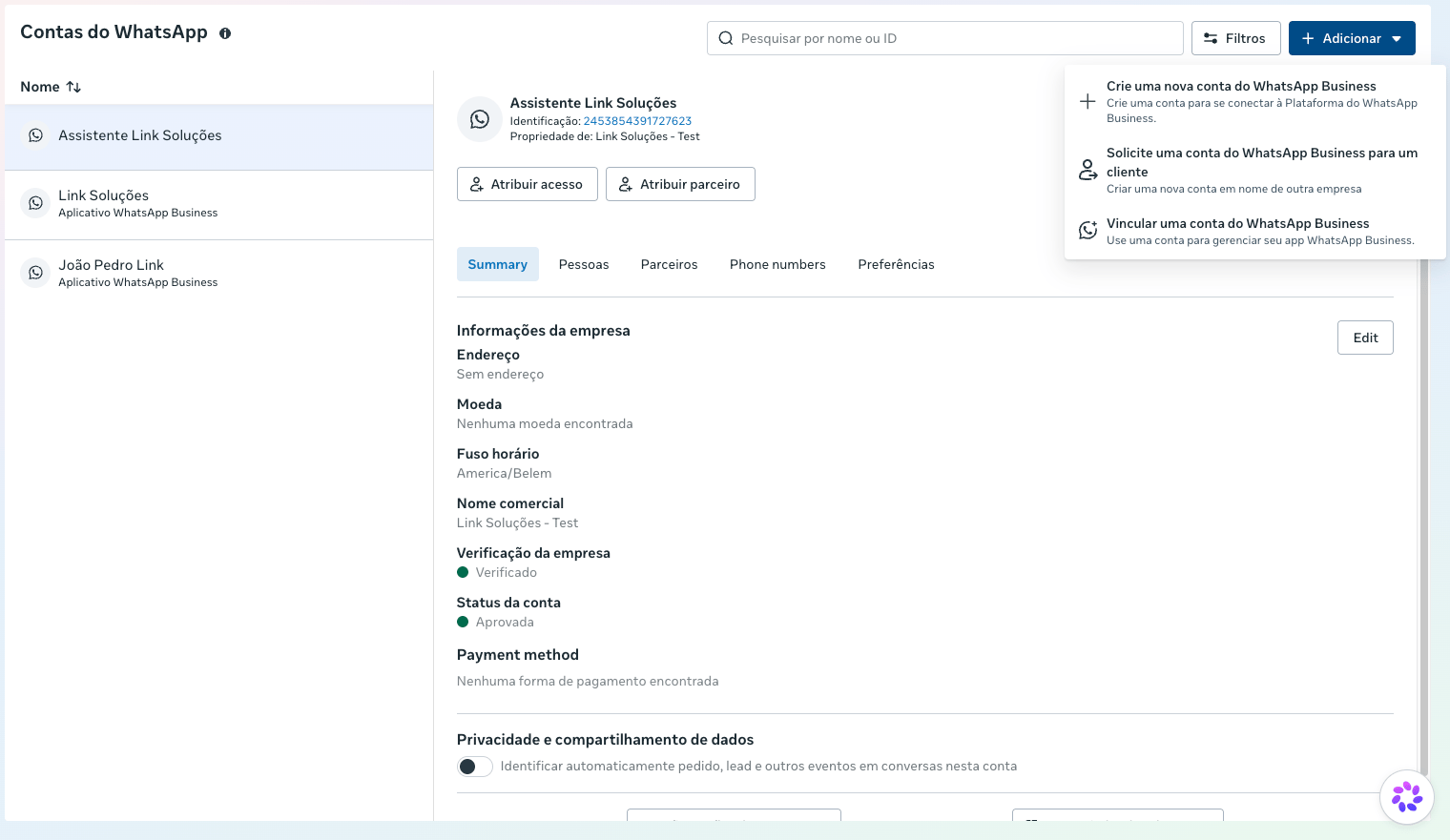Click the America/Belem timezone value
Viewport: 1450px width, 840px height.
504,473
